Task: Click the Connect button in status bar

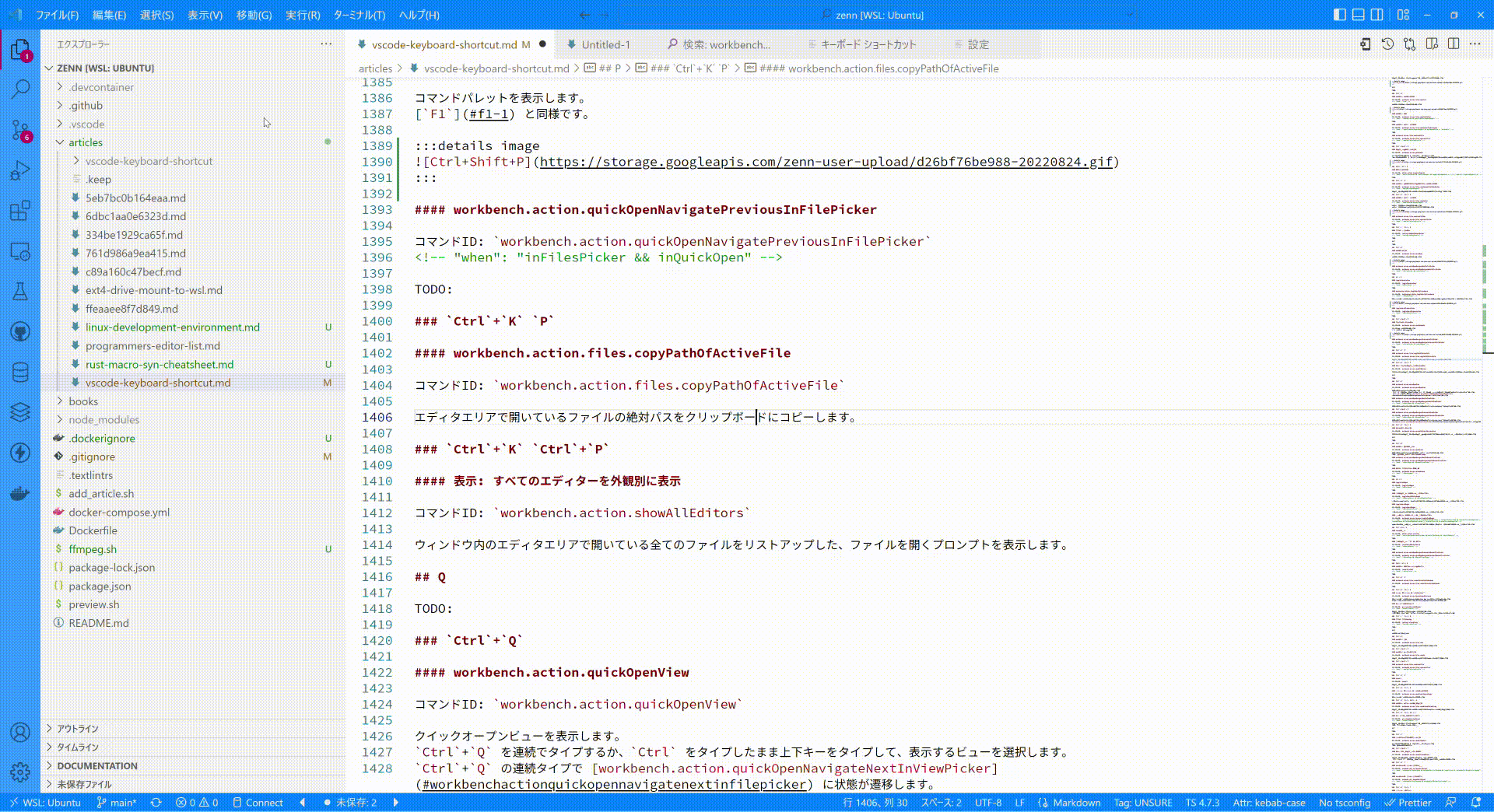Action: click(258, 803)
